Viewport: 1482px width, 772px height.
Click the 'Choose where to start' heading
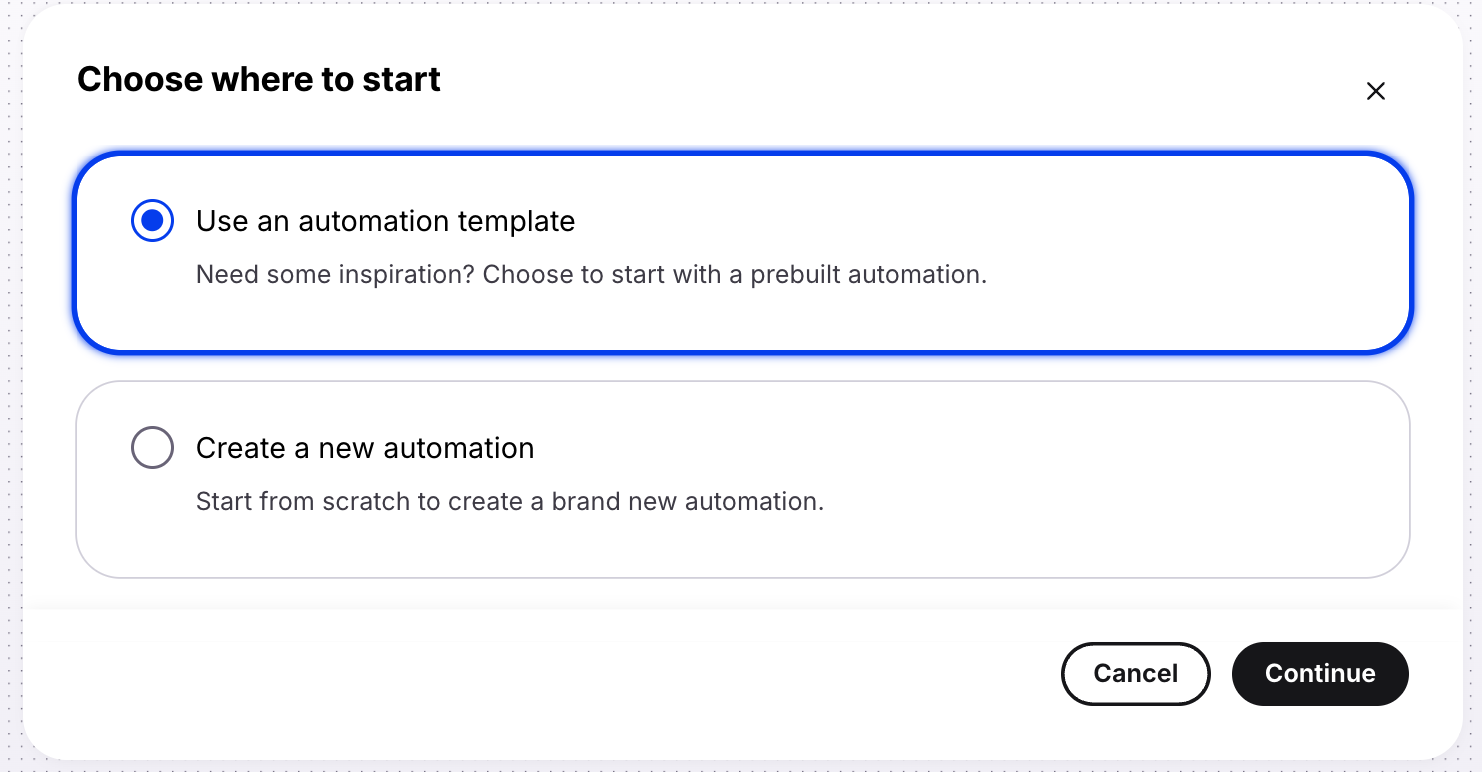coord(259,80)
